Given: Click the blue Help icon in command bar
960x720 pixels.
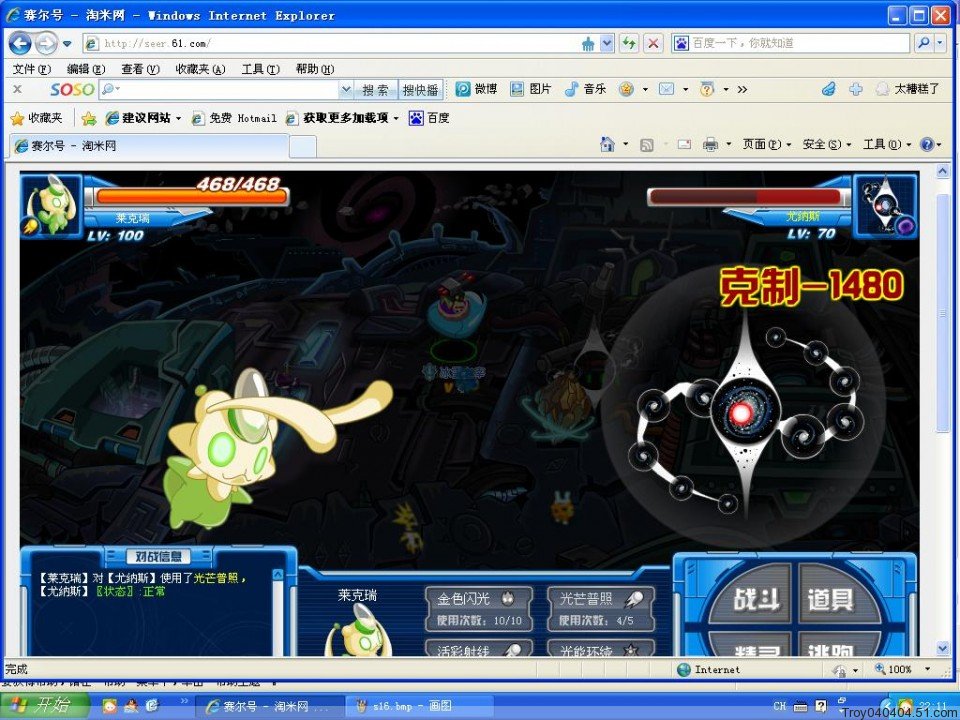Looking at the screenshot, I should click(x=927, y=144).
